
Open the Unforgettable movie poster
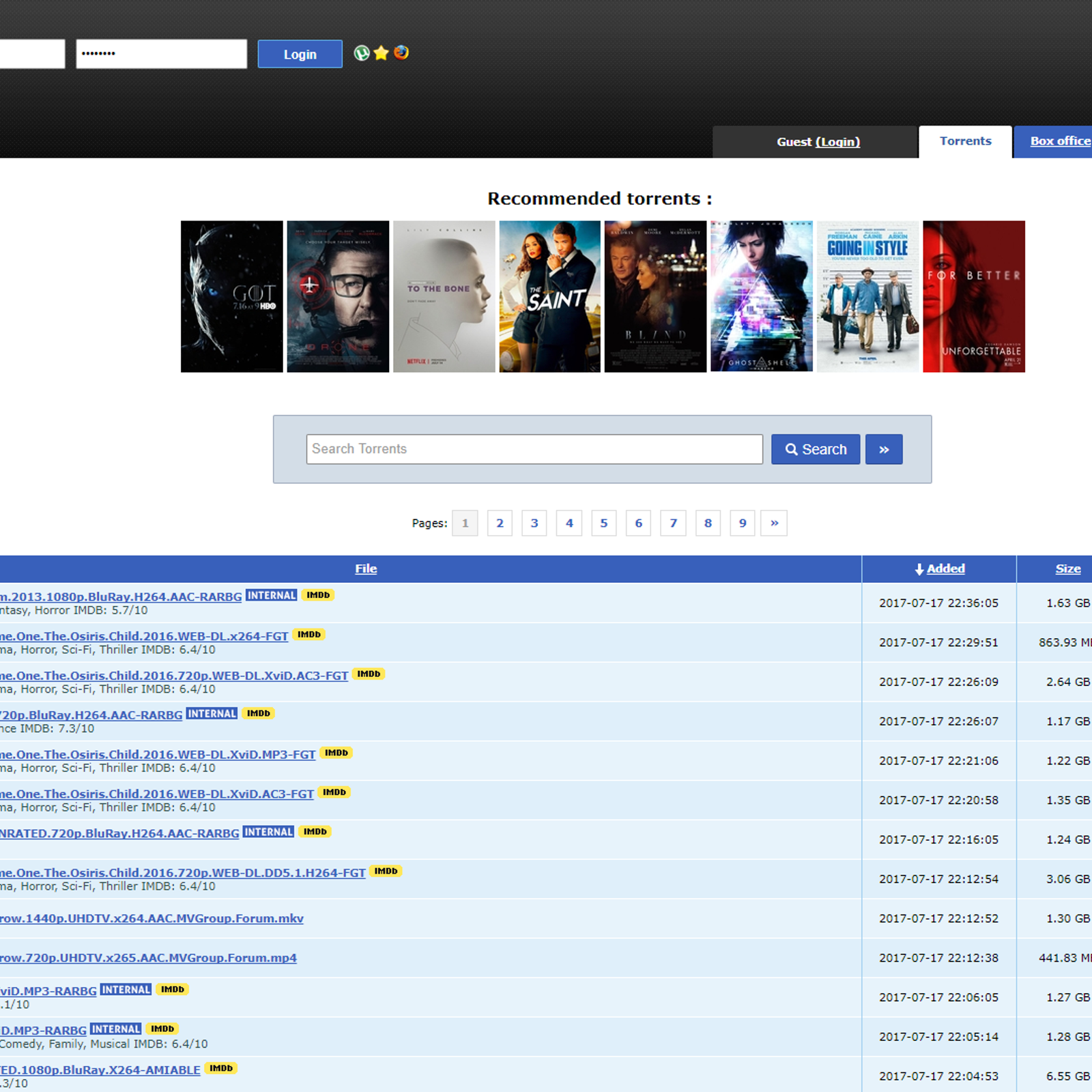[x=974, y=296]
